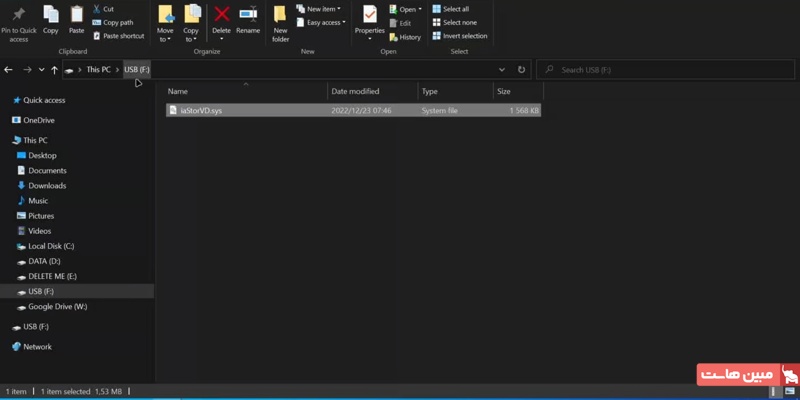
Task: Open Google Drive (W:)
Action: 53,307
